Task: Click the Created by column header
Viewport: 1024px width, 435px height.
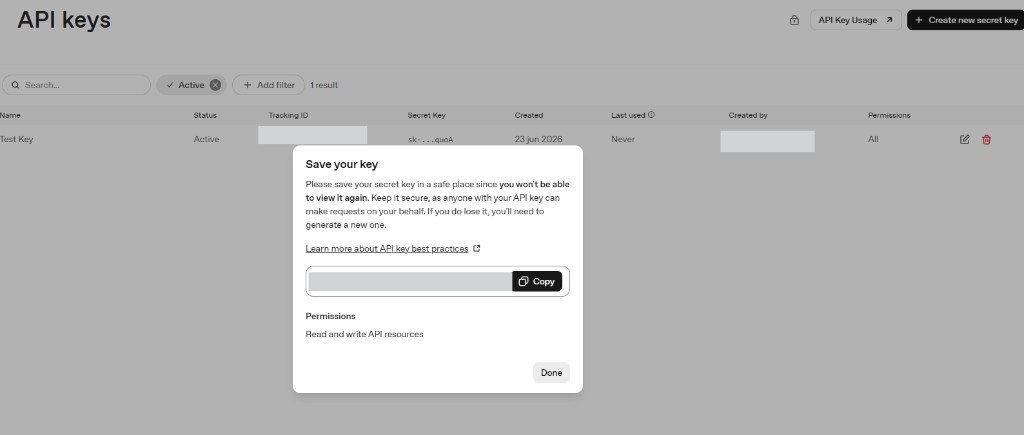Action: pos(748,115)
